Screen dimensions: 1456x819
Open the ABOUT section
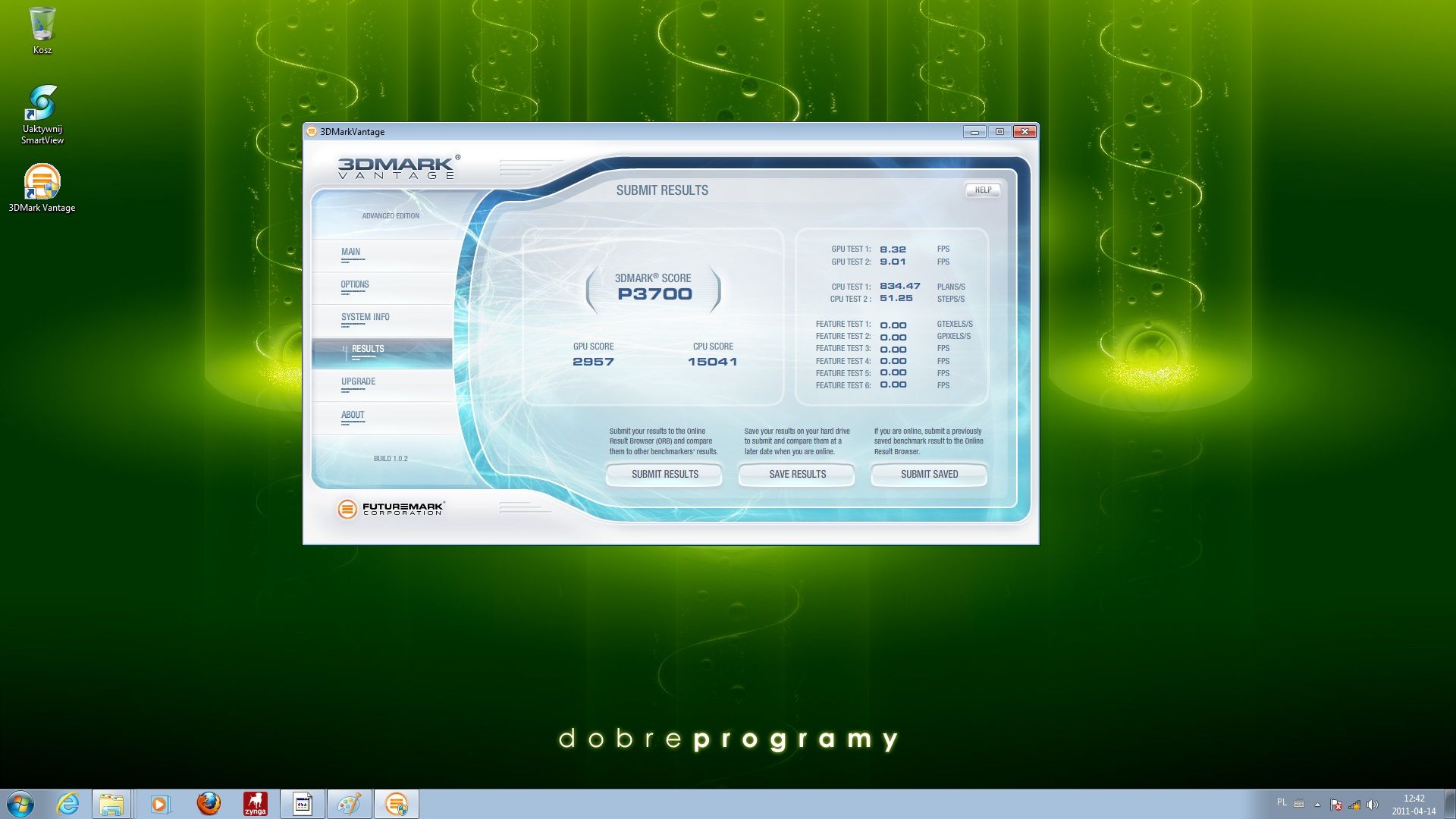tap(381, 419)
